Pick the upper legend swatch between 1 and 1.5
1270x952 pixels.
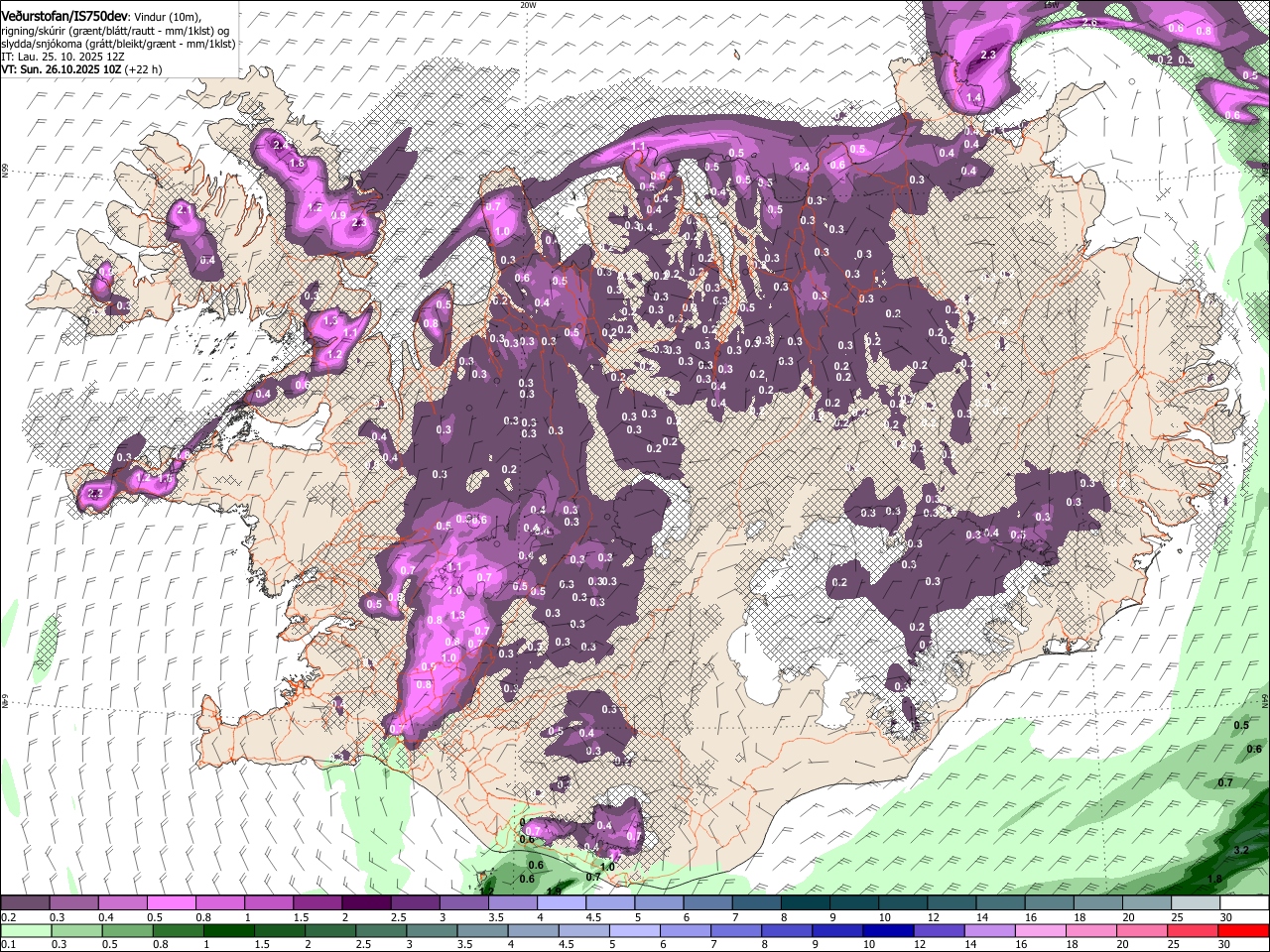[269, 903]
